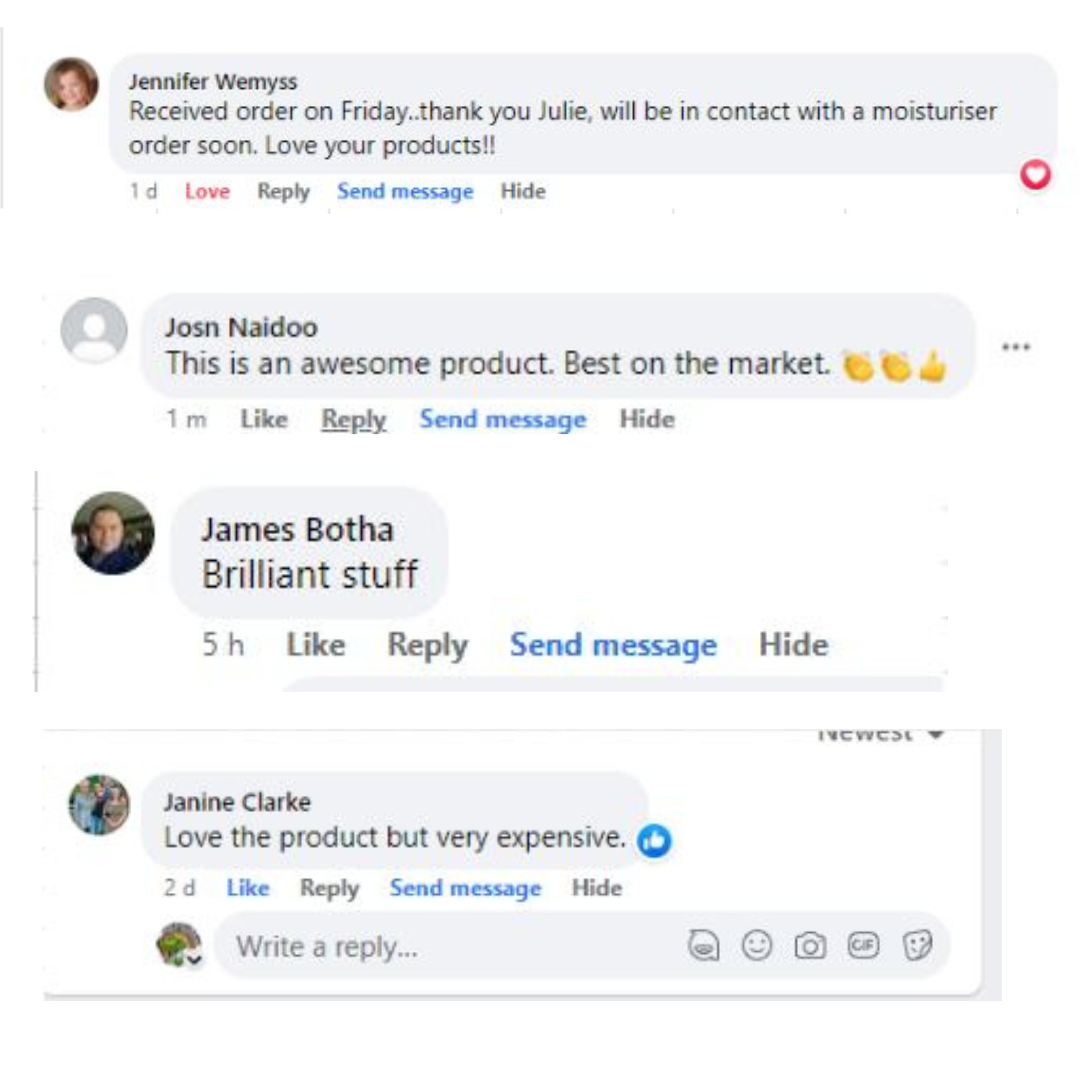Viewport: 1080px width, 1080px height.
Task: Toggle Like on Janine Clarke's comment
Action: pyautogui.click(x=247, y=888)
